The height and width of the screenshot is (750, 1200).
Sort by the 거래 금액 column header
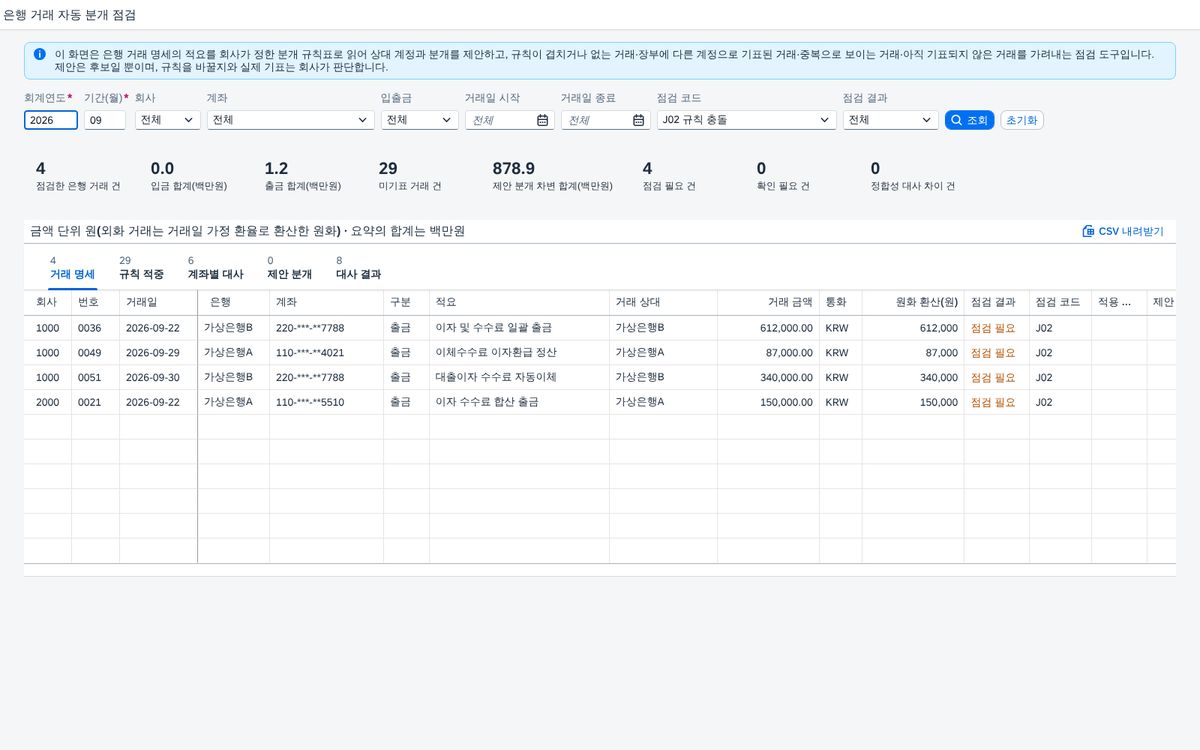(768, 302)
